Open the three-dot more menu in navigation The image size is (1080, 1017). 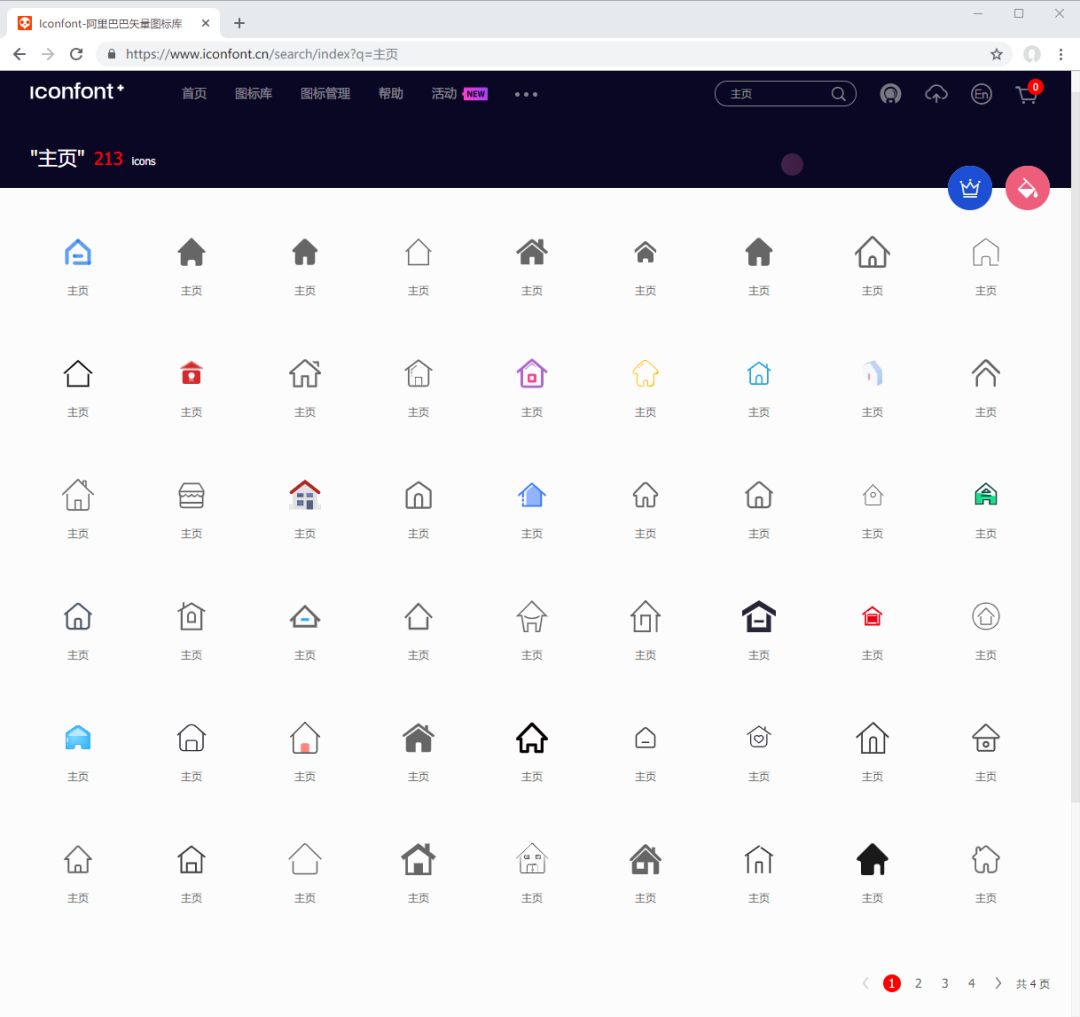point(526,94)
